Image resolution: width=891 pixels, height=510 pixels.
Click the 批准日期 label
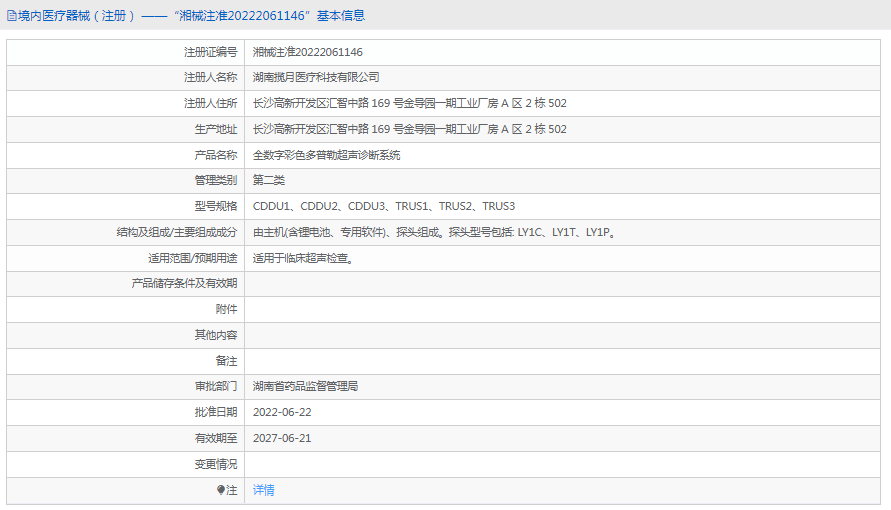[x=216, y=412]
